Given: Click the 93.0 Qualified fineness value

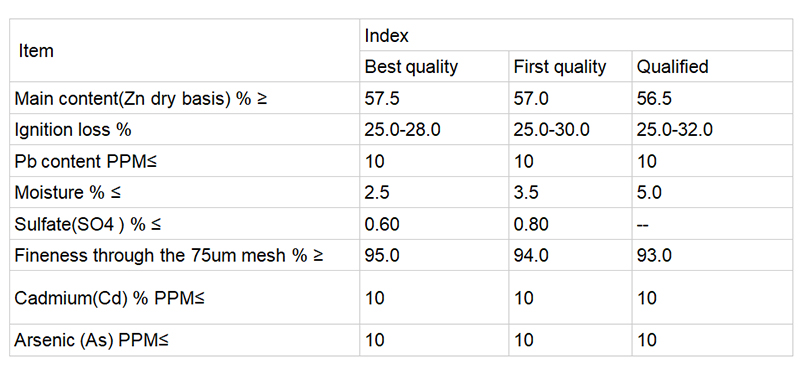Looking at the screenshot, I should click(712, 255).
